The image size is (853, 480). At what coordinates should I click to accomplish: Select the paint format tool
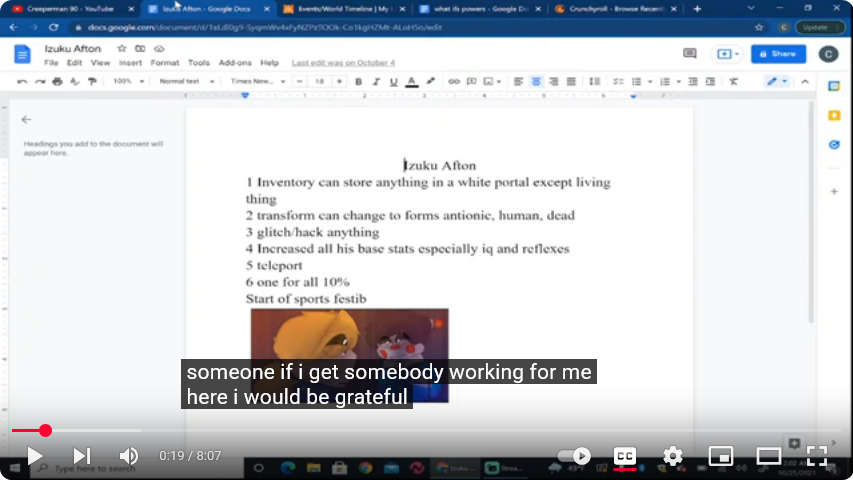[x=92, y=82]
